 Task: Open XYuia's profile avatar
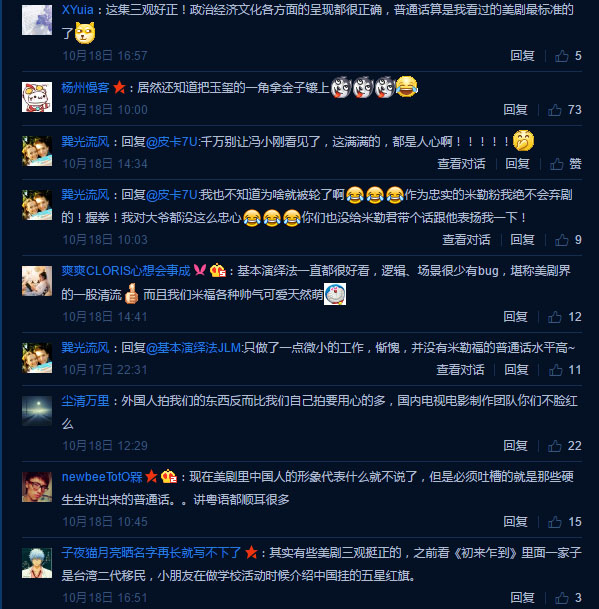point(37,20)
